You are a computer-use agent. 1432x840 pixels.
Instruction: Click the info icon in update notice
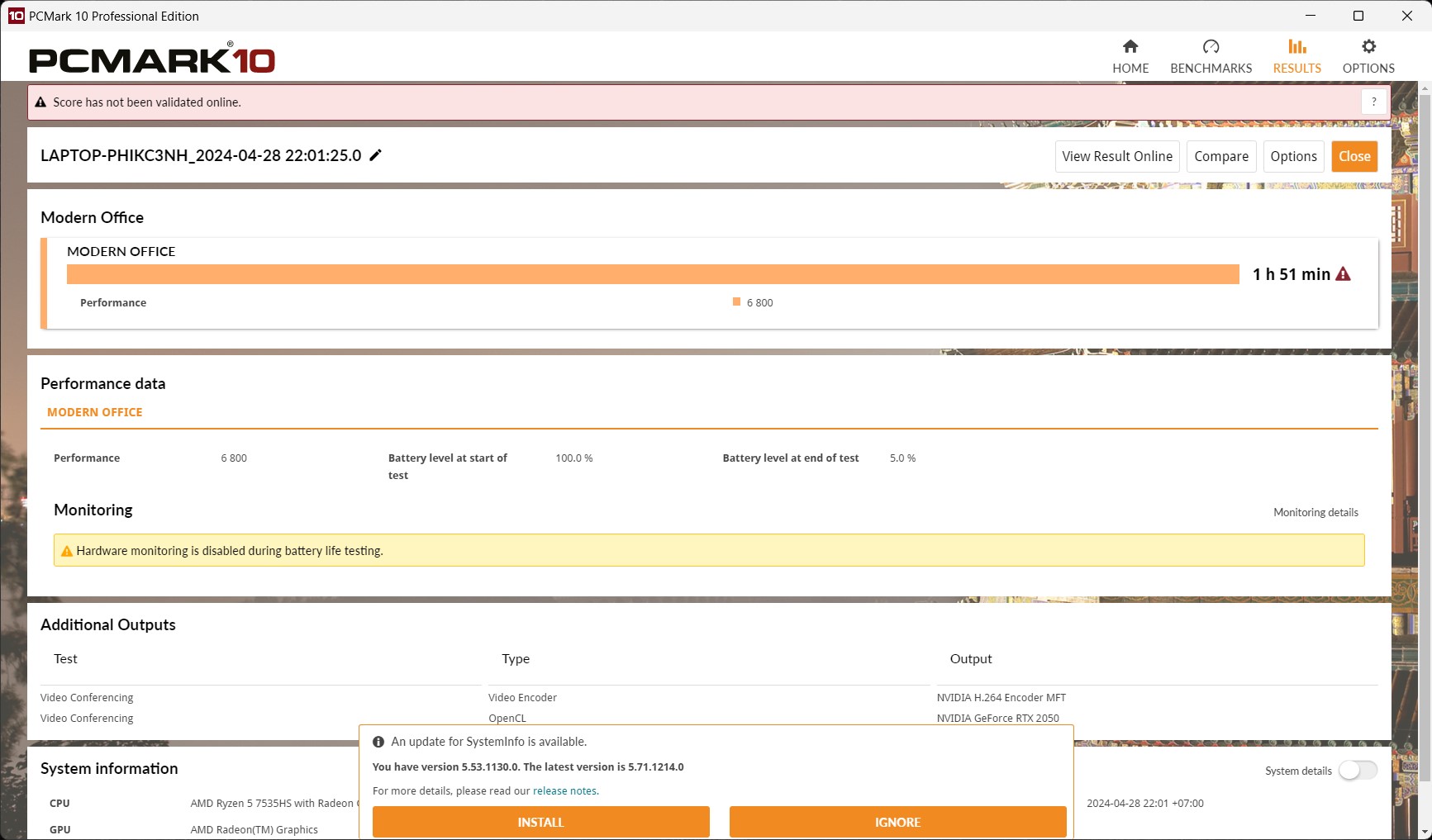click(378, 742)
